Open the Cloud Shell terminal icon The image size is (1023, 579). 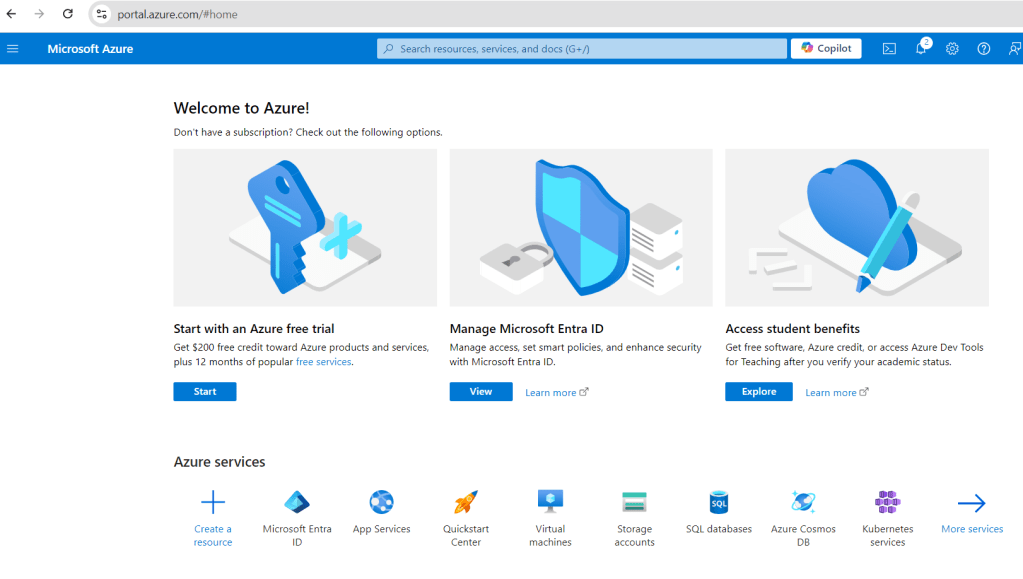tap(888, 49)
